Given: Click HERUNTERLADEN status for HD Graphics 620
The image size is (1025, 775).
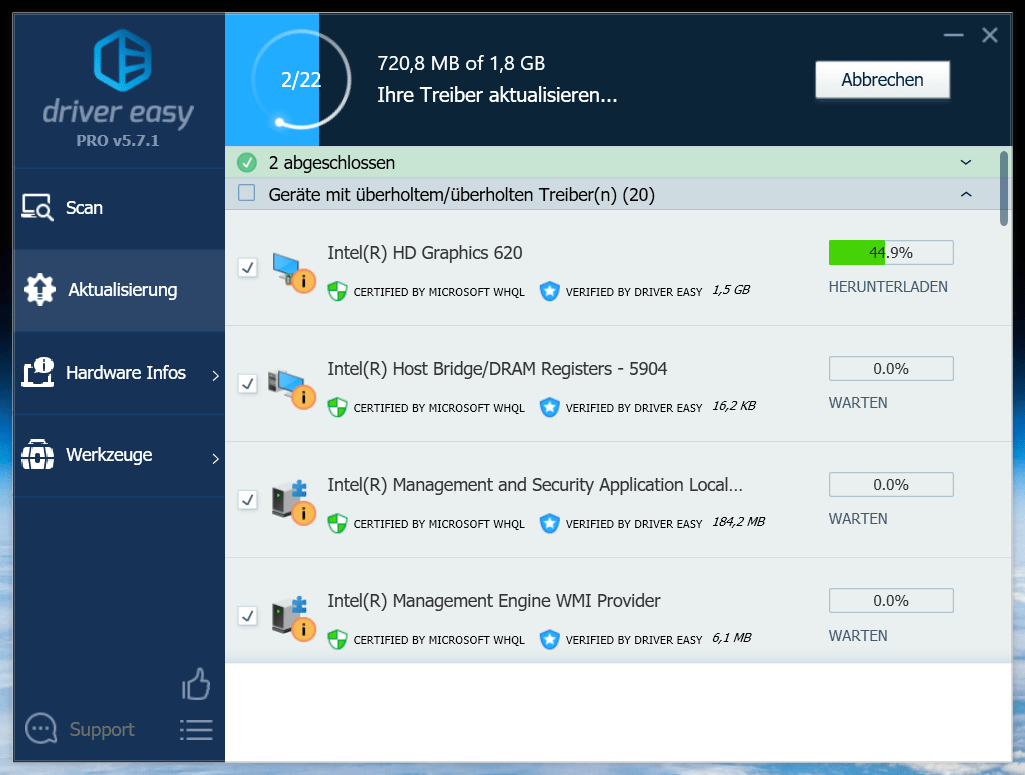Looking at the screenshot, I should pyautogui.click(x=888, y=287).
